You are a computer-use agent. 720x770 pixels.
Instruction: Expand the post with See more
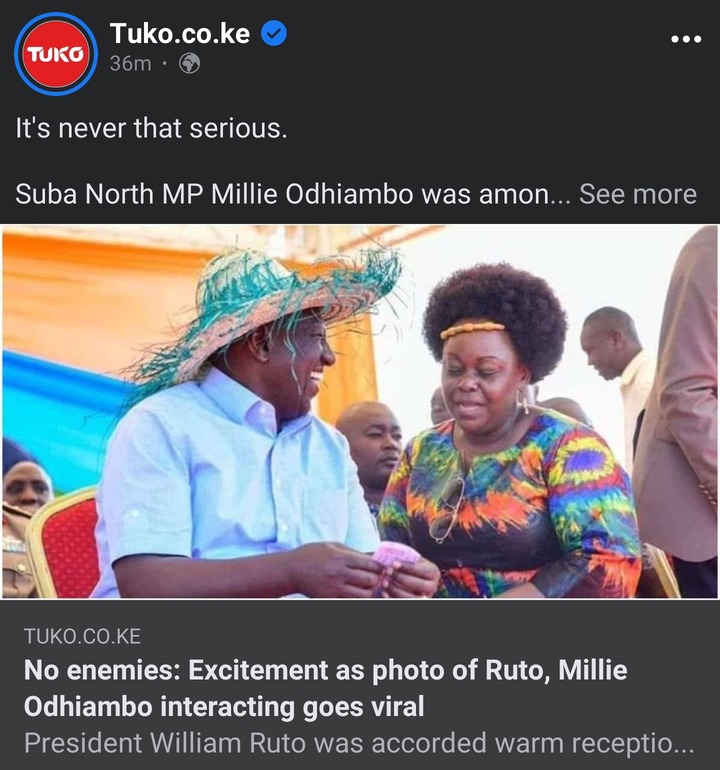pyautogui.click(x=638, y=194)
